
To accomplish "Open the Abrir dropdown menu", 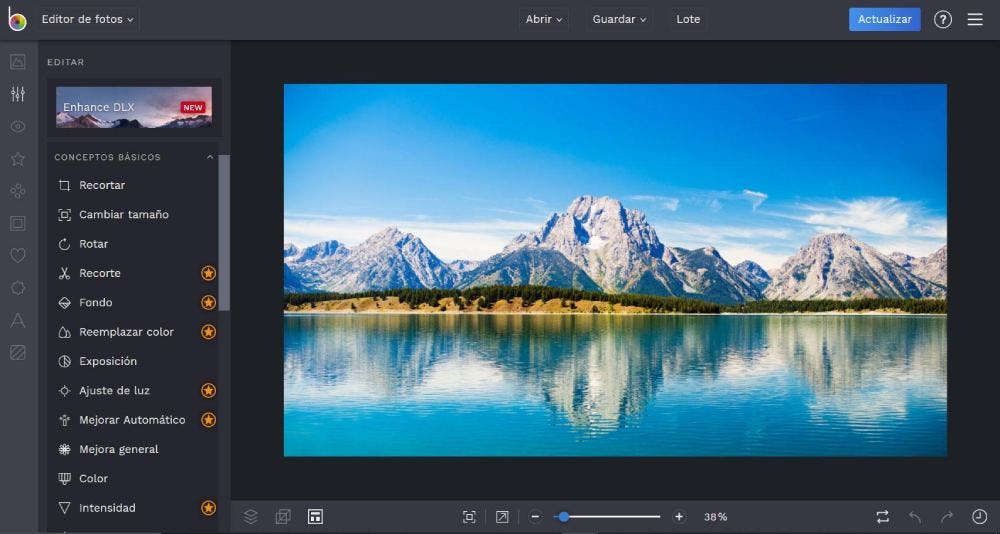I will pos(544,19).
